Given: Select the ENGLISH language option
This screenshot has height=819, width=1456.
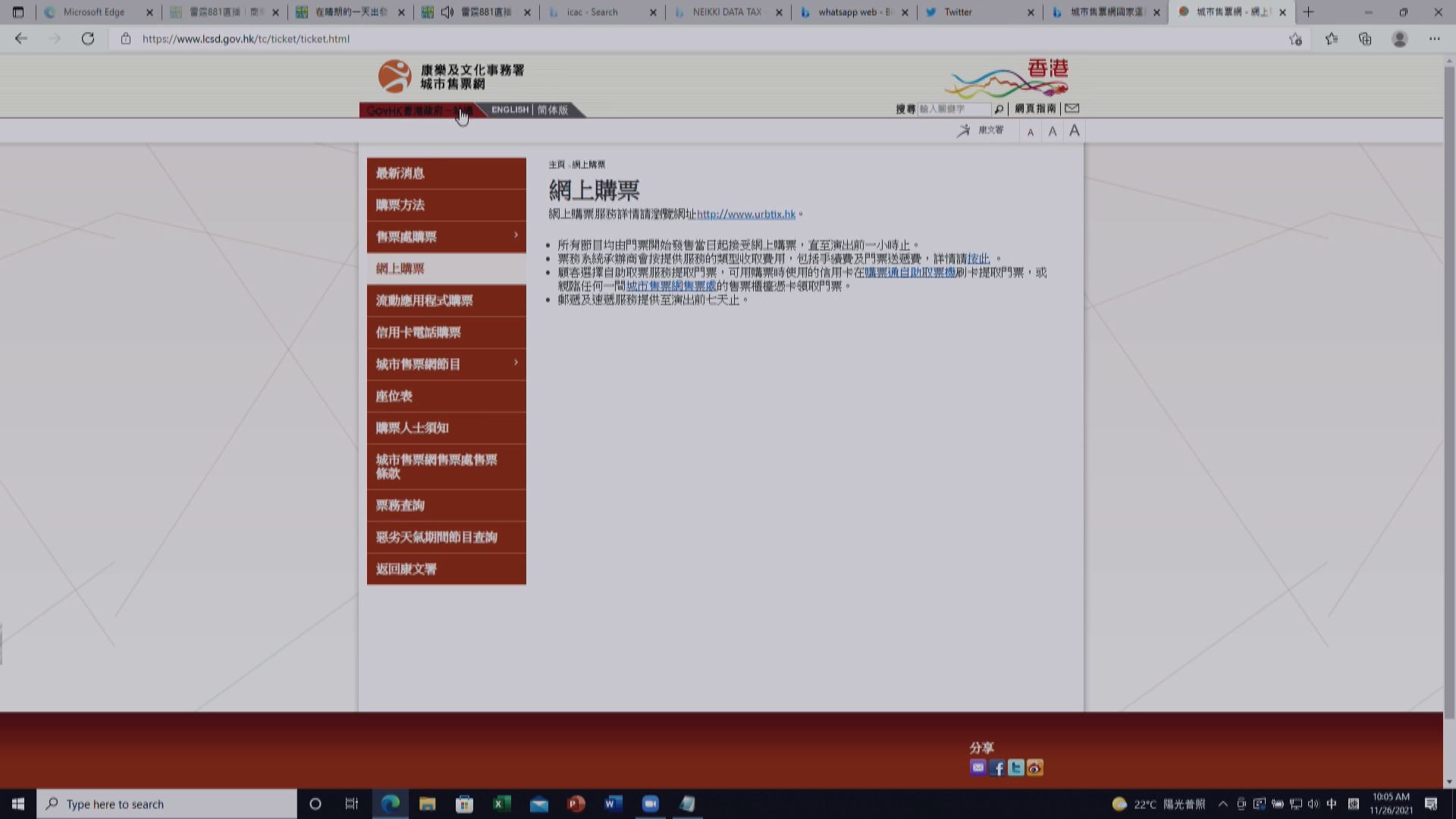Looking at the screenshot, I should coord(509,110).
